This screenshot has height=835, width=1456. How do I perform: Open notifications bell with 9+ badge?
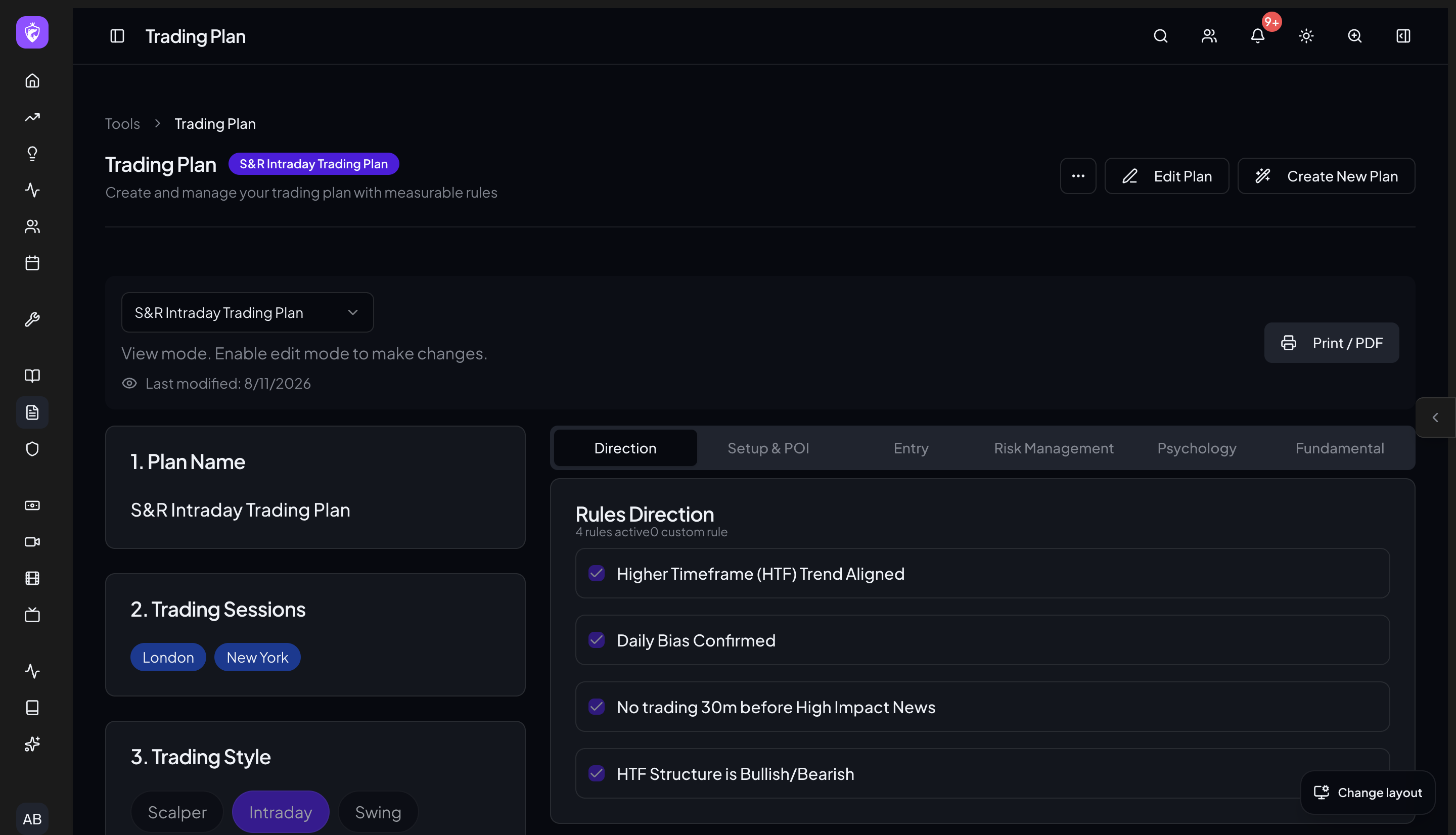tap(1258, 36)
